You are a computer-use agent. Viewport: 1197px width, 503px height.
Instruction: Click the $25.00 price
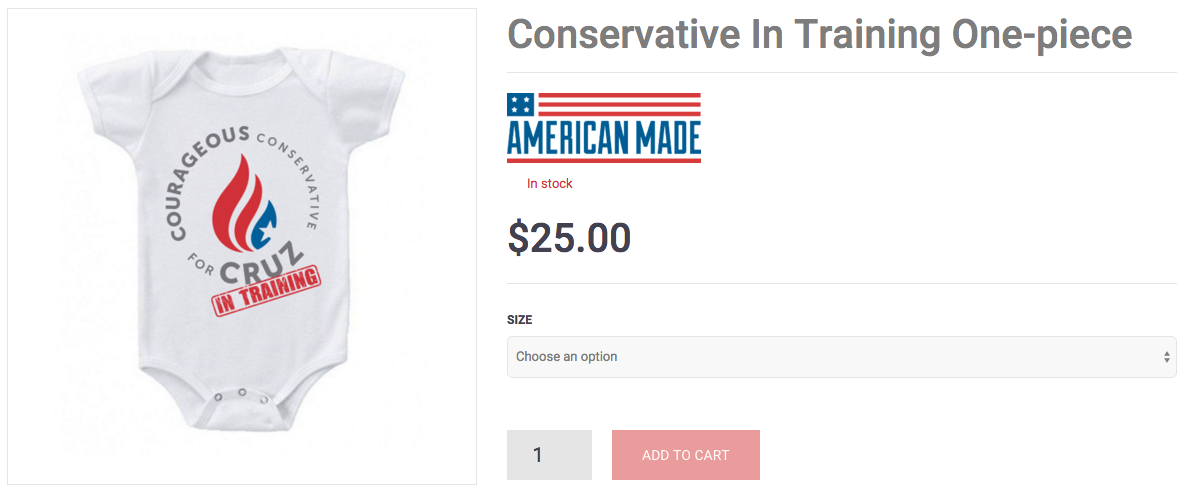[x=569, y=237]
